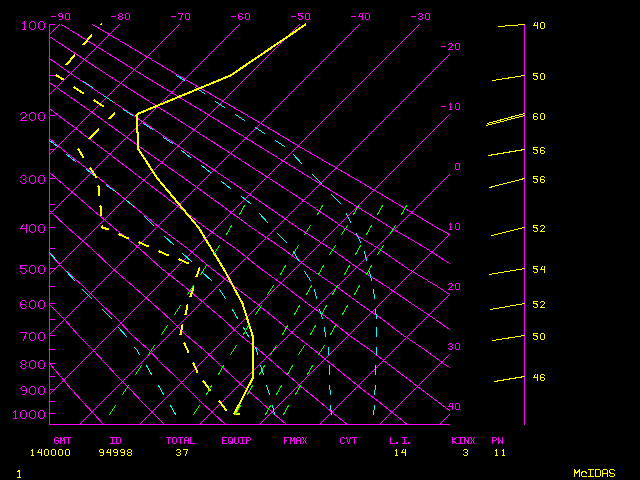The image size is (640, 480).
Task: Select the wind speed value 46
Action: tap(538, 377)
